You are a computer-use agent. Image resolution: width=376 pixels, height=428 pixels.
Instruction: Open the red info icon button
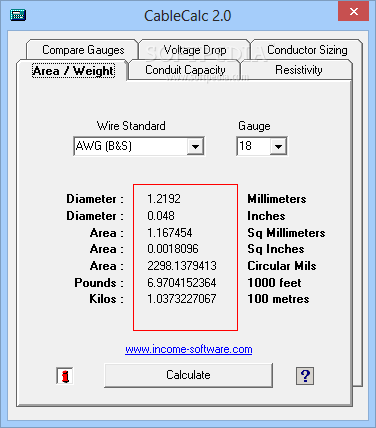pyautogui.click(x=65, y=376)
